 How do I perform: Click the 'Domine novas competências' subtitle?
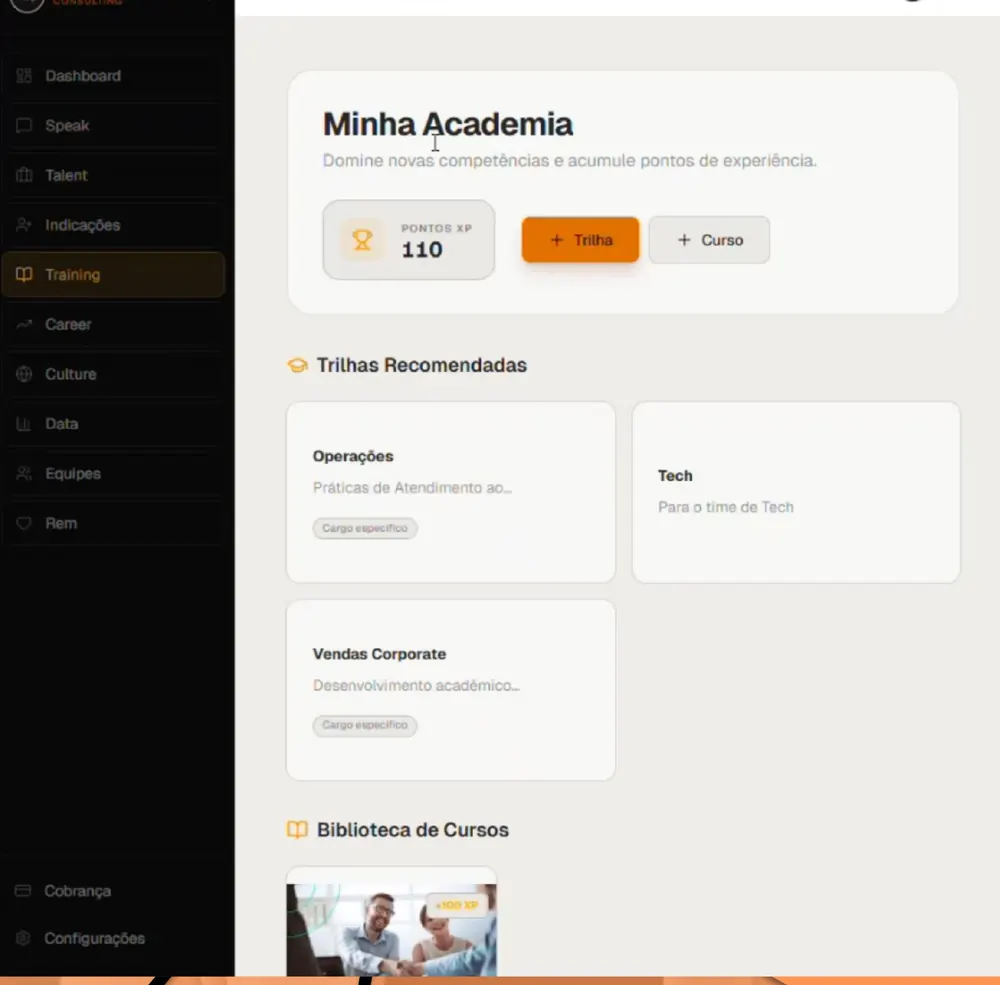click(x=570, y=161)
